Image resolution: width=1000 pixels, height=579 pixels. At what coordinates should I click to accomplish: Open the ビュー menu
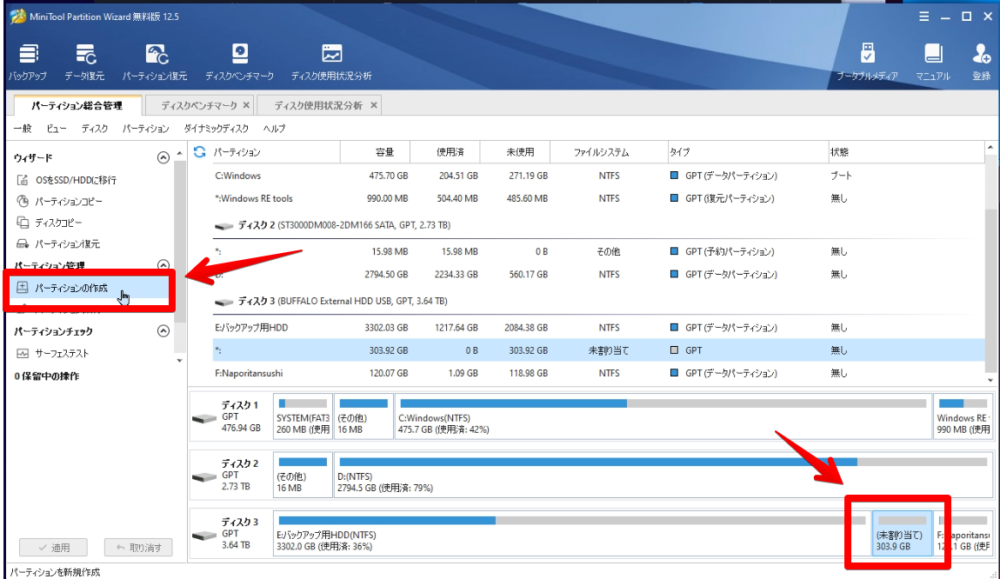[56, 129]
